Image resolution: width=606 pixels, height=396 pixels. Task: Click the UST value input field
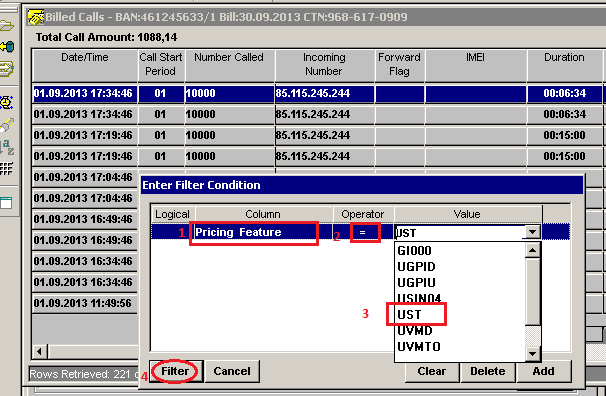pos(460,233)
